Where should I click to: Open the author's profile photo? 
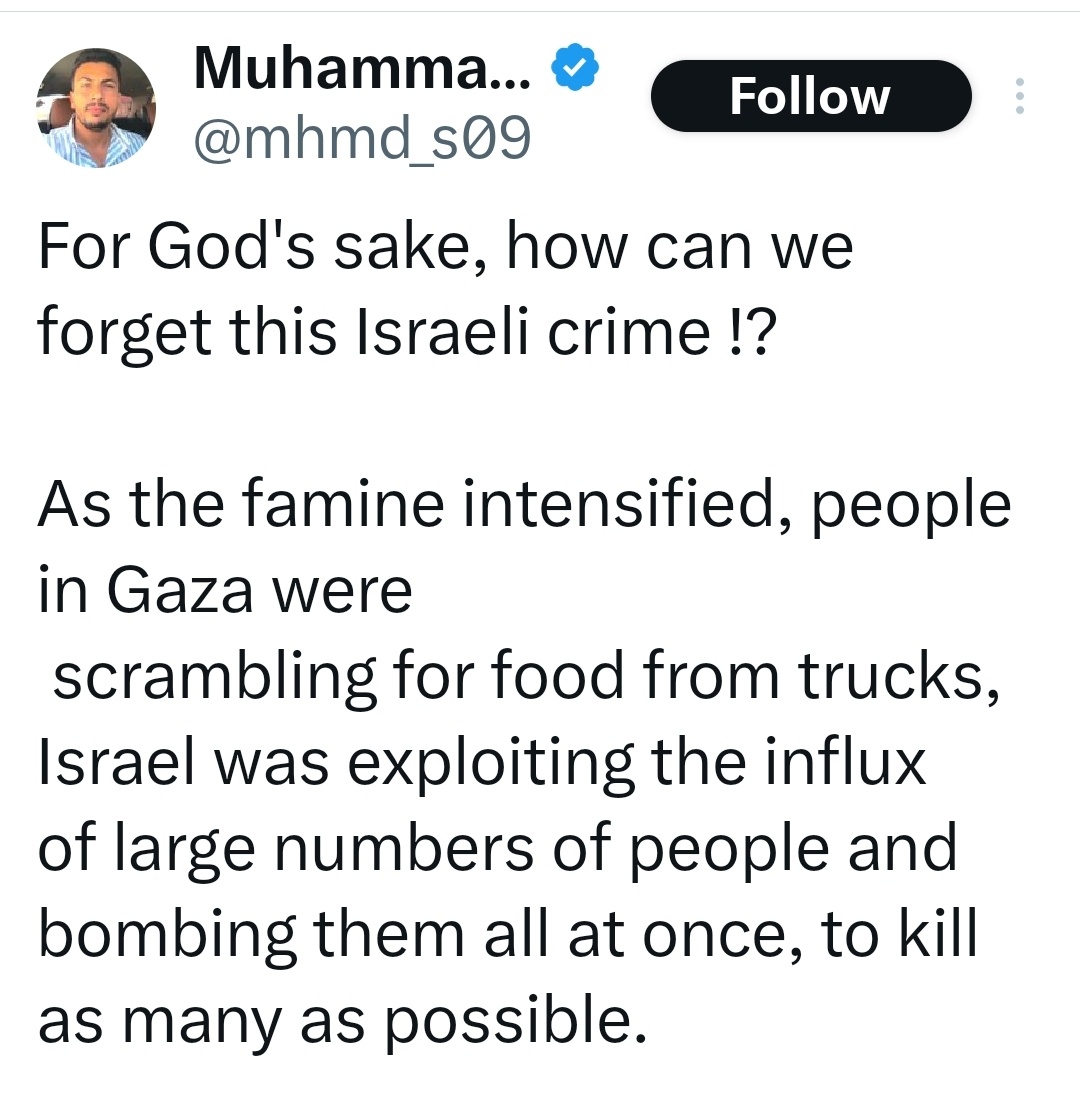coord(96,108)
